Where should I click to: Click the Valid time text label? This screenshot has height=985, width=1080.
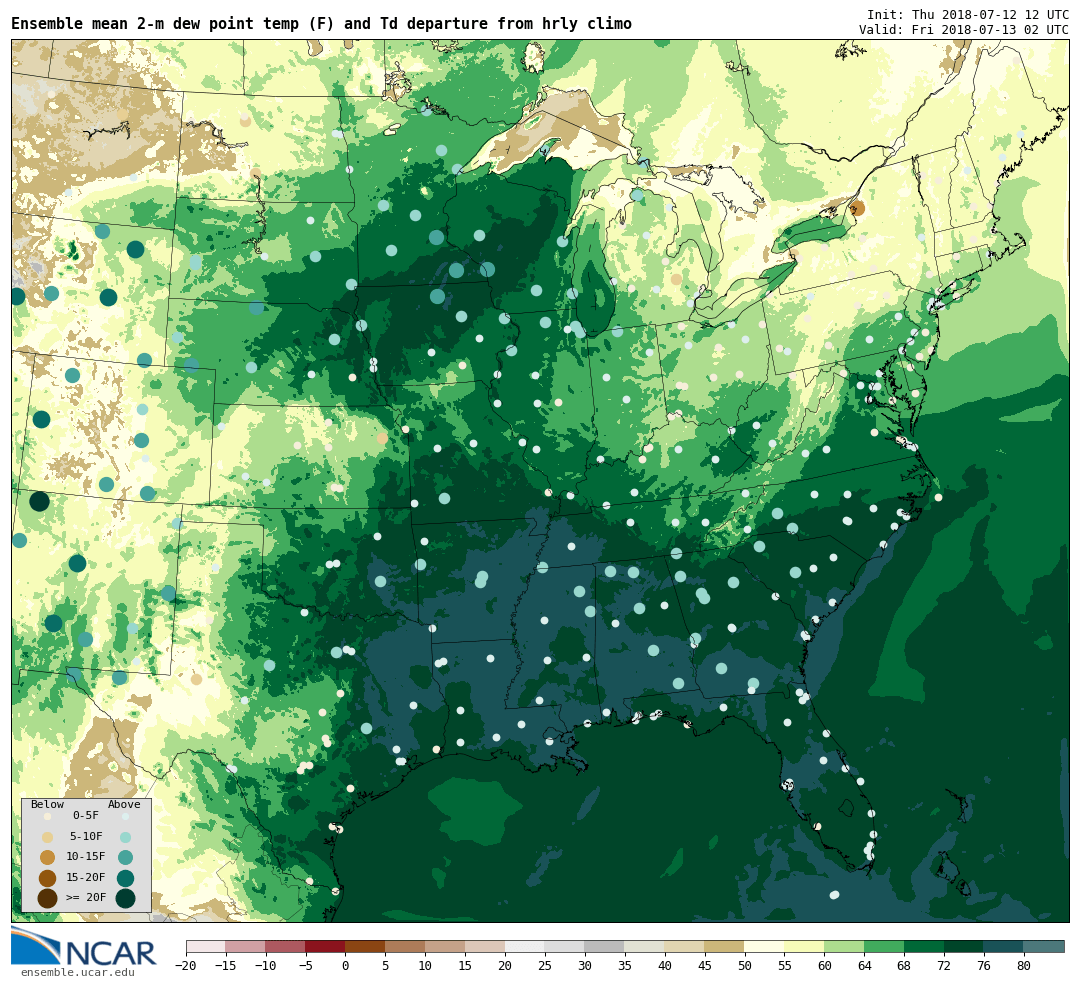coord(963,30)
